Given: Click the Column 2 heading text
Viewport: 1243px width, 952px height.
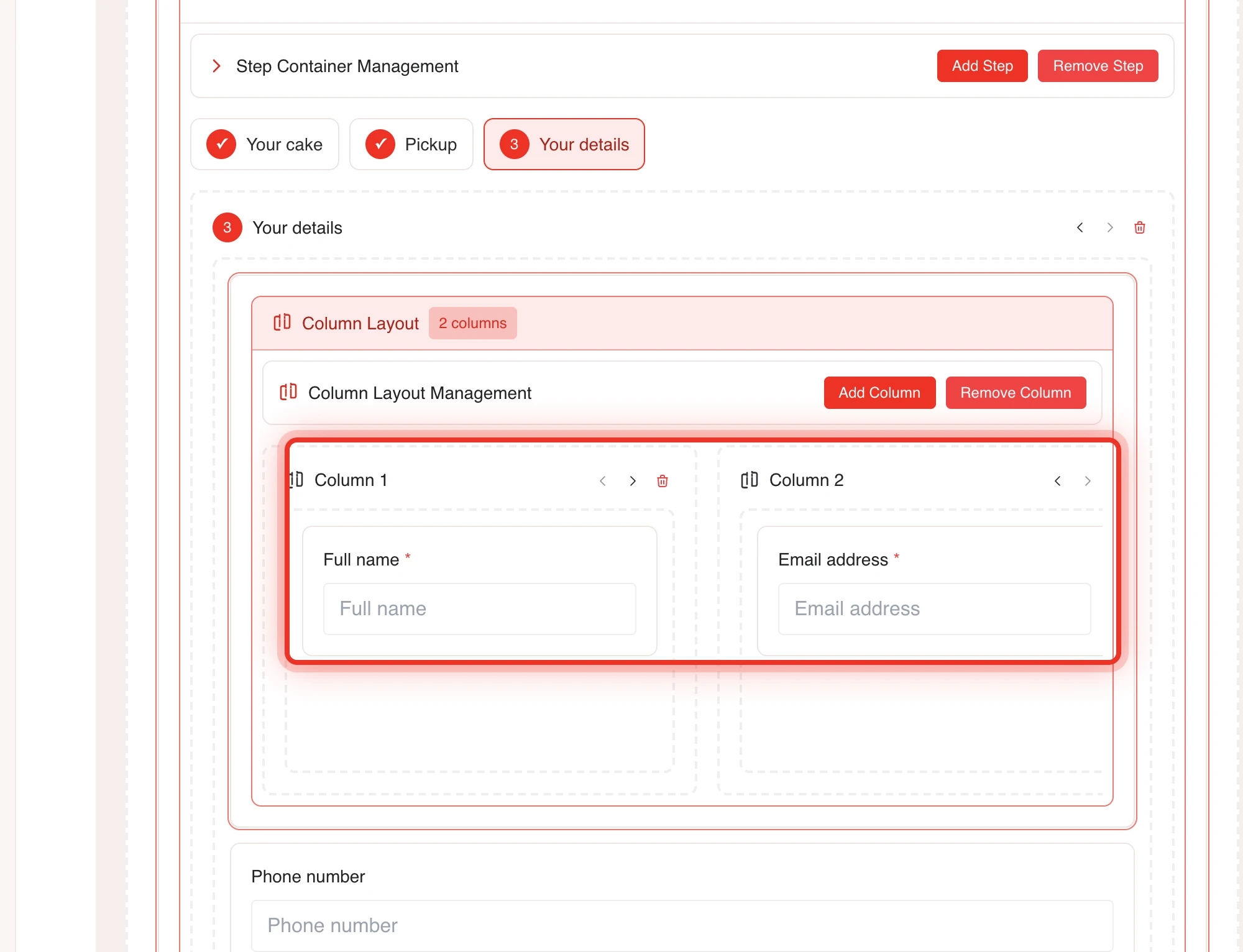Looking at the screenshot, I should pos(806,480).
